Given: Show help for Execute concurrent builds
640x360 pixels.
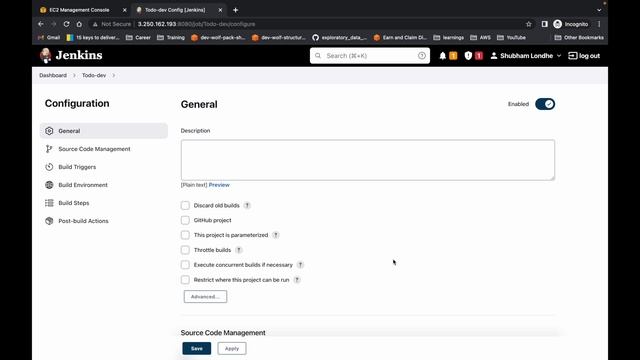Looking at the screenshot, I should (300, 265).
